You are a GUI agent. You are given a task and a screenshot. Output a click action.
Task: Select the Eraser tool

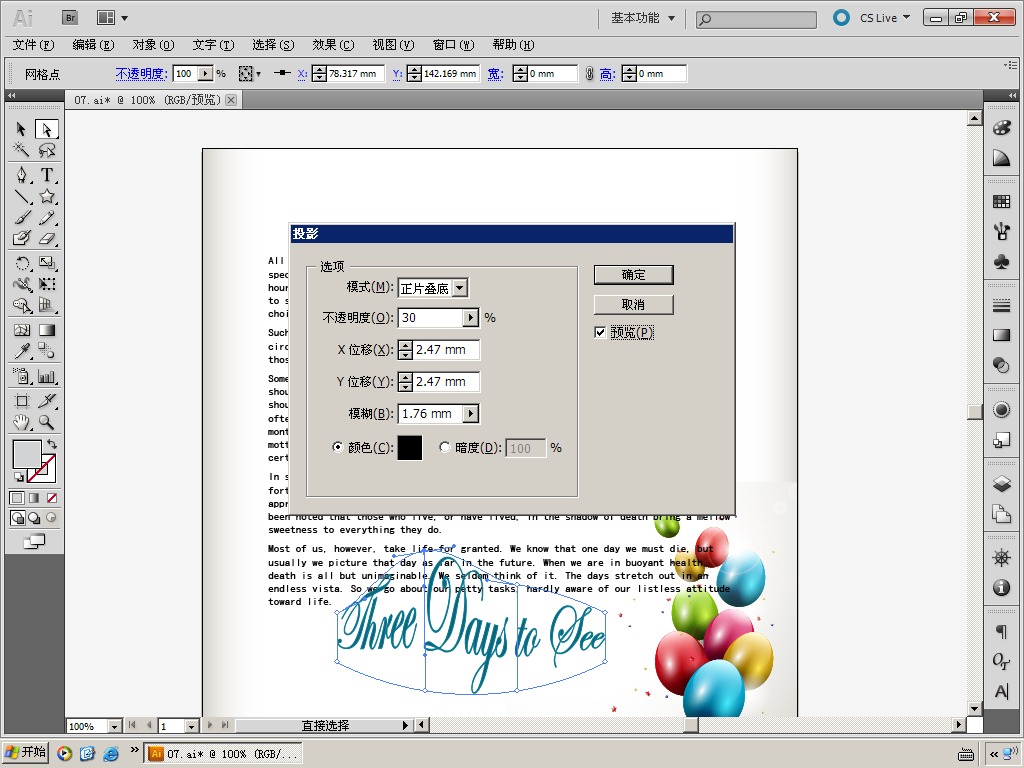point(46,238)
